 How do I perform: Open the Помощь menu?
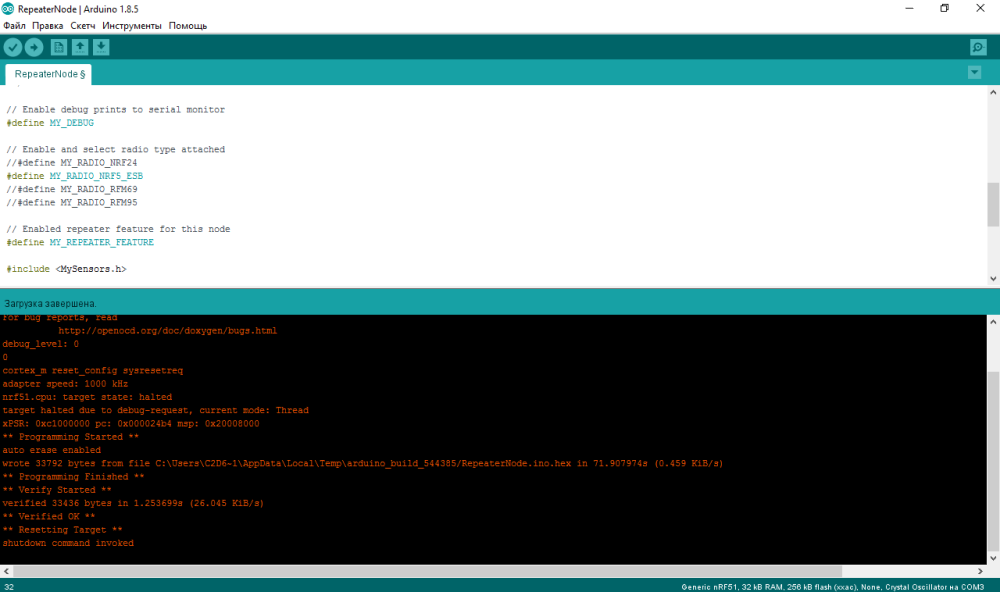click(x=188, y=25)
